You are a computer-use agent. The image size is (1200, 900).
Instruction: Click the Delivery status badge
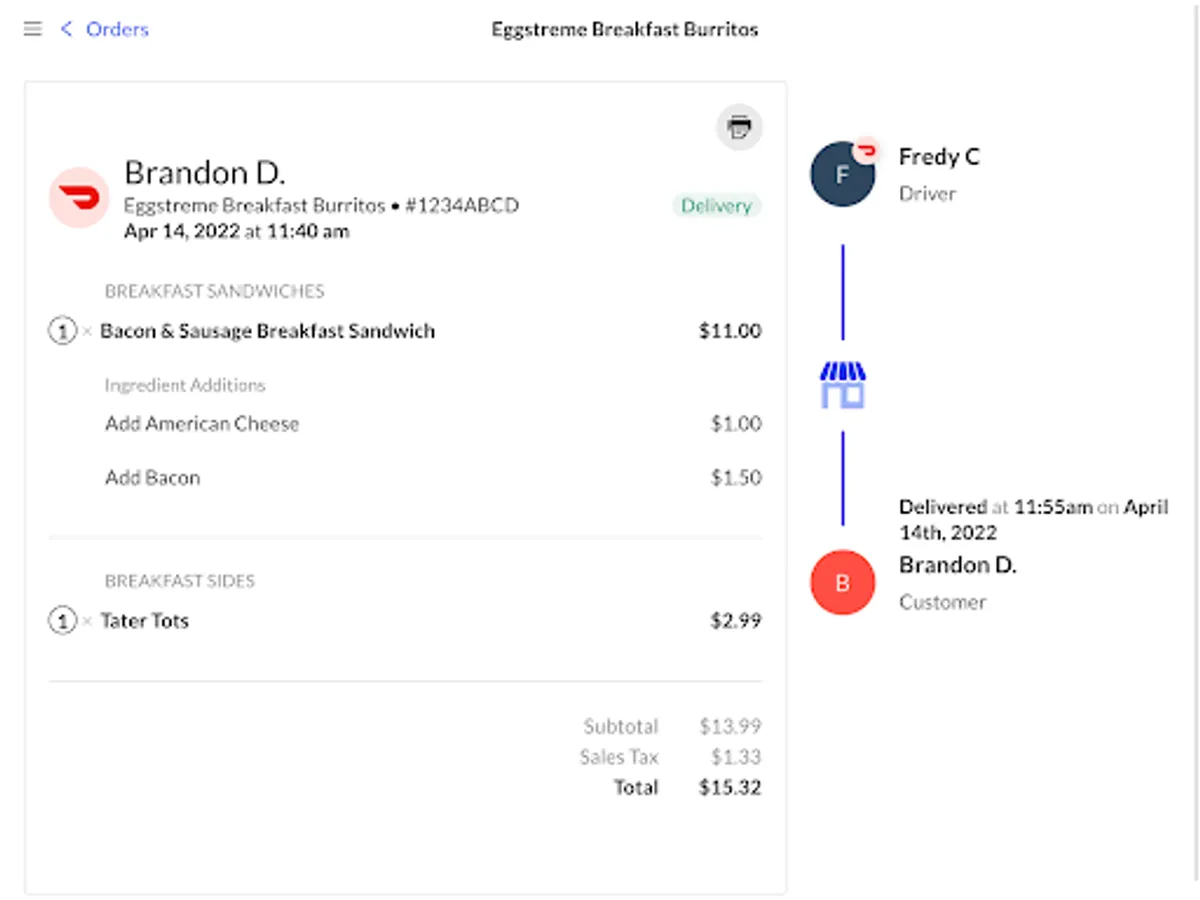(x=716, y=206)
